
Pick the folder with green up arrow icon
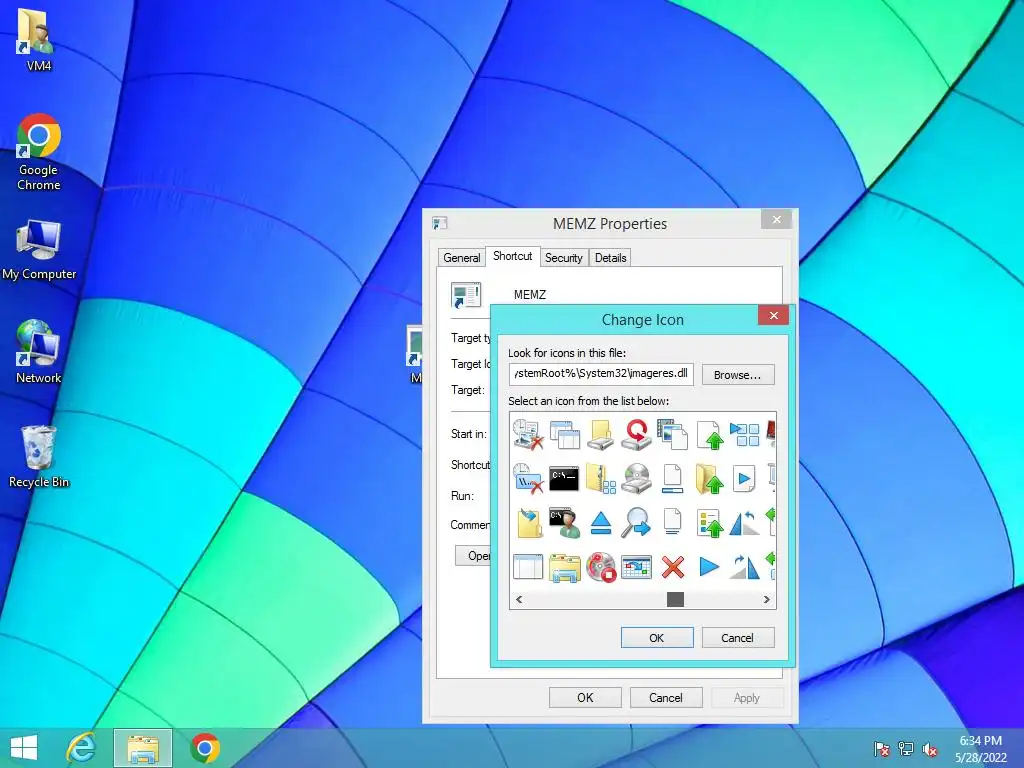click(709, 479)
